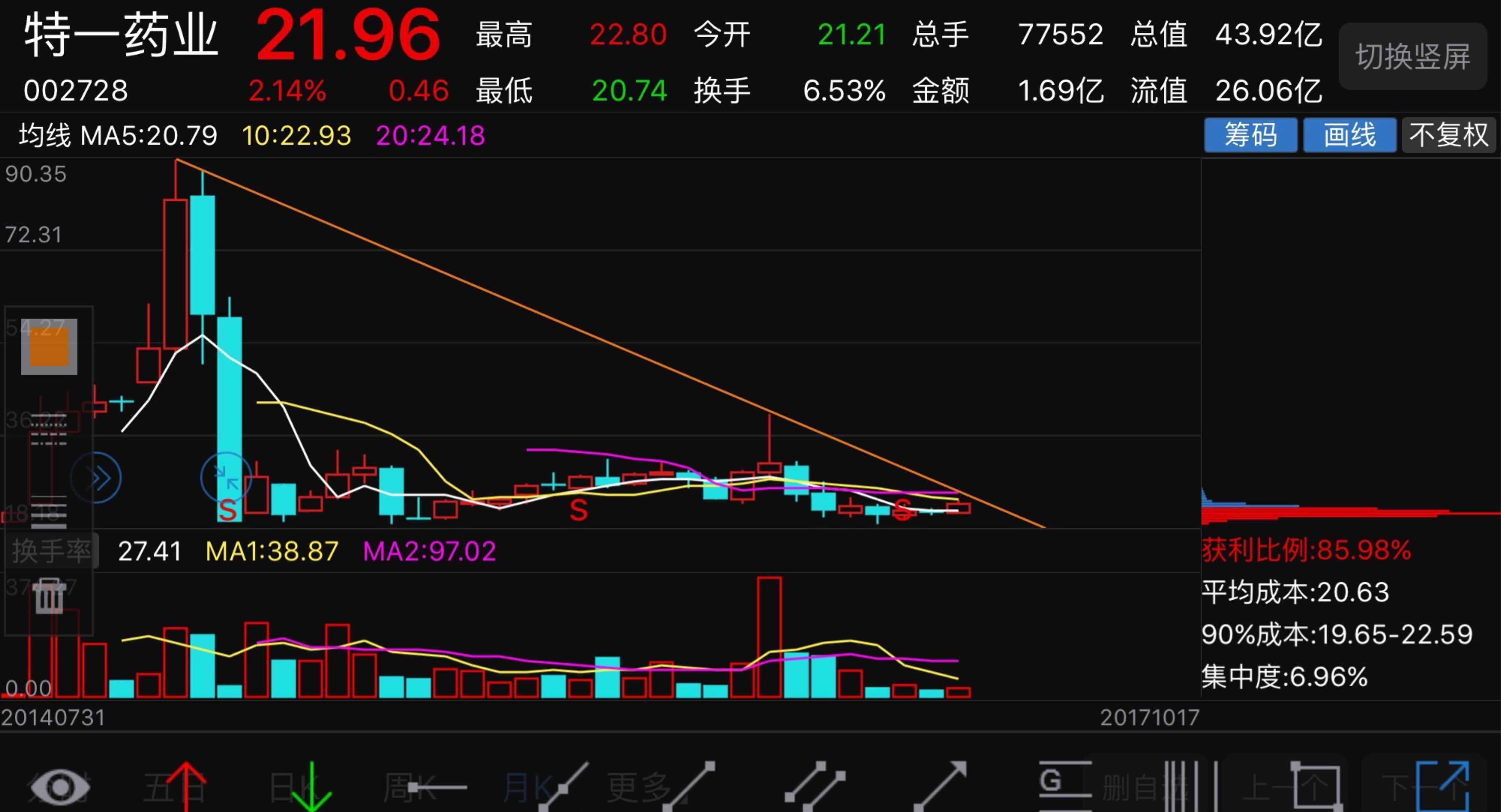Select the horizontal ray line tool
Viewport: 1501px width, 812px height.
437,787
